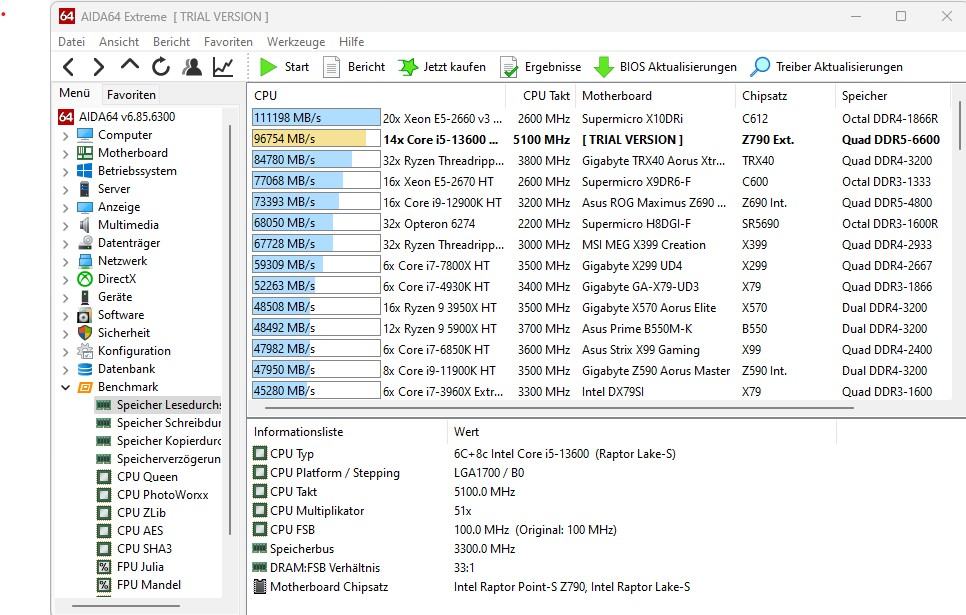This screenshot has height=615, width=966.
Task: Click the Jetzt kaufen button
Action: [442, 67]
